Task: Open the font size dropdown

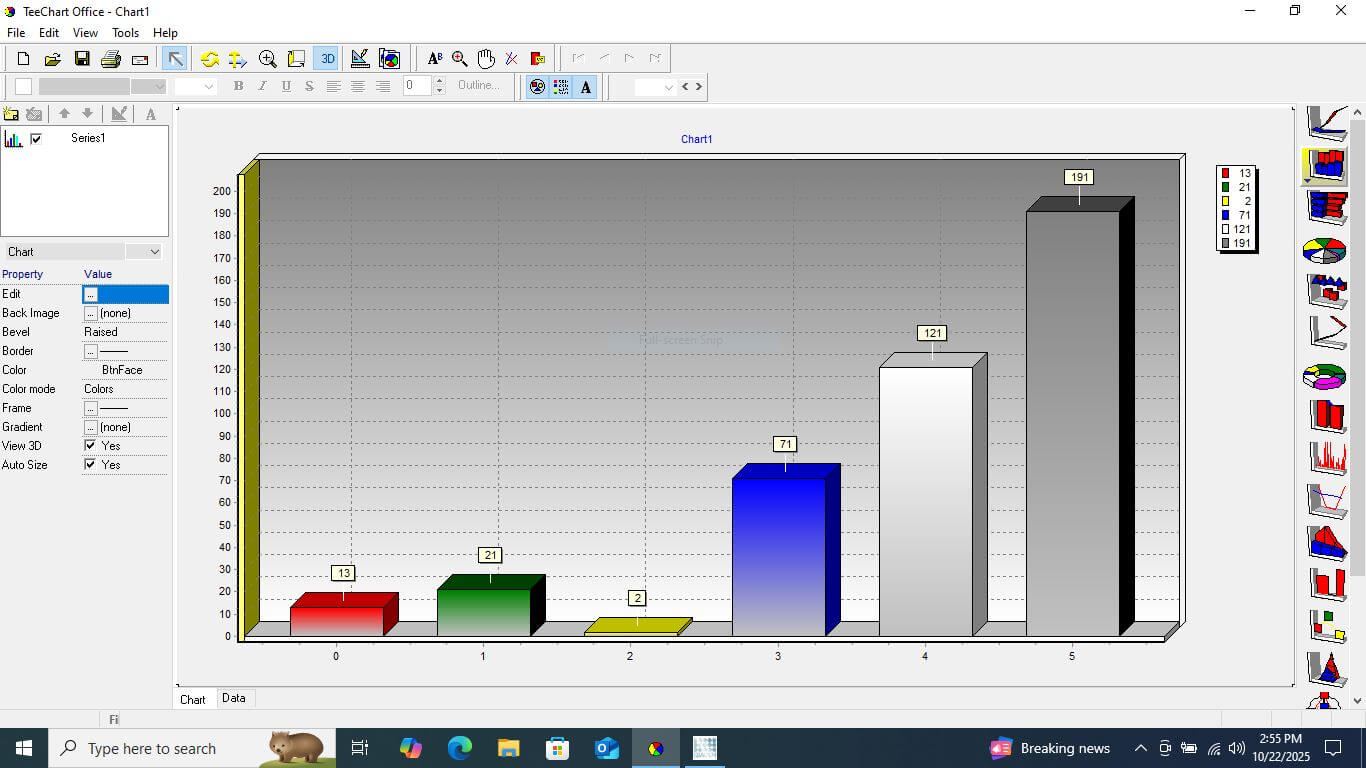Action: click(x=208, y=87)
